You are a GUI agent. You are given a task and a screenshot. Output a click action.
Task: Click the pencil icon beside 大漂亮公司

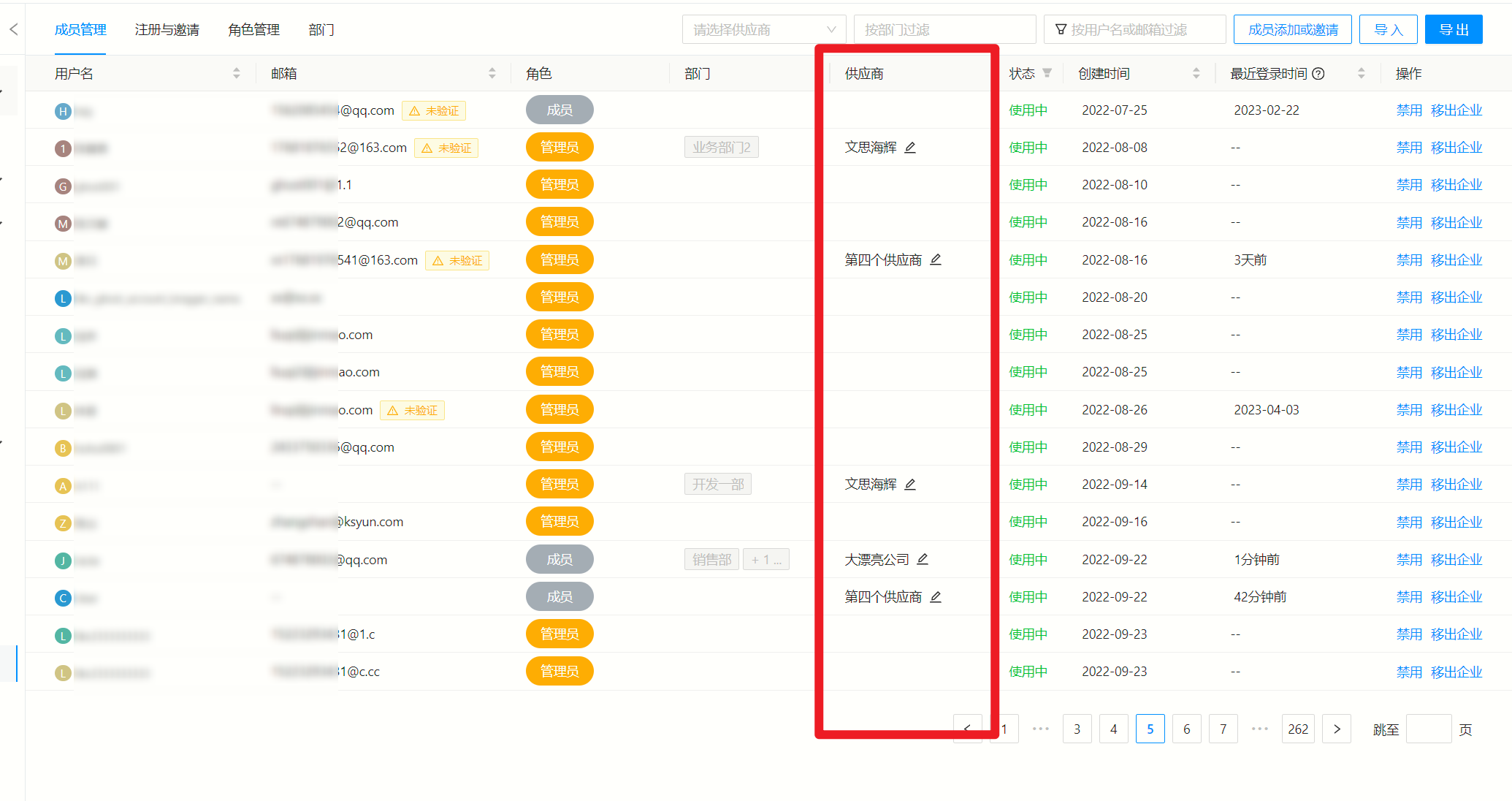click(x=923, y=558)
